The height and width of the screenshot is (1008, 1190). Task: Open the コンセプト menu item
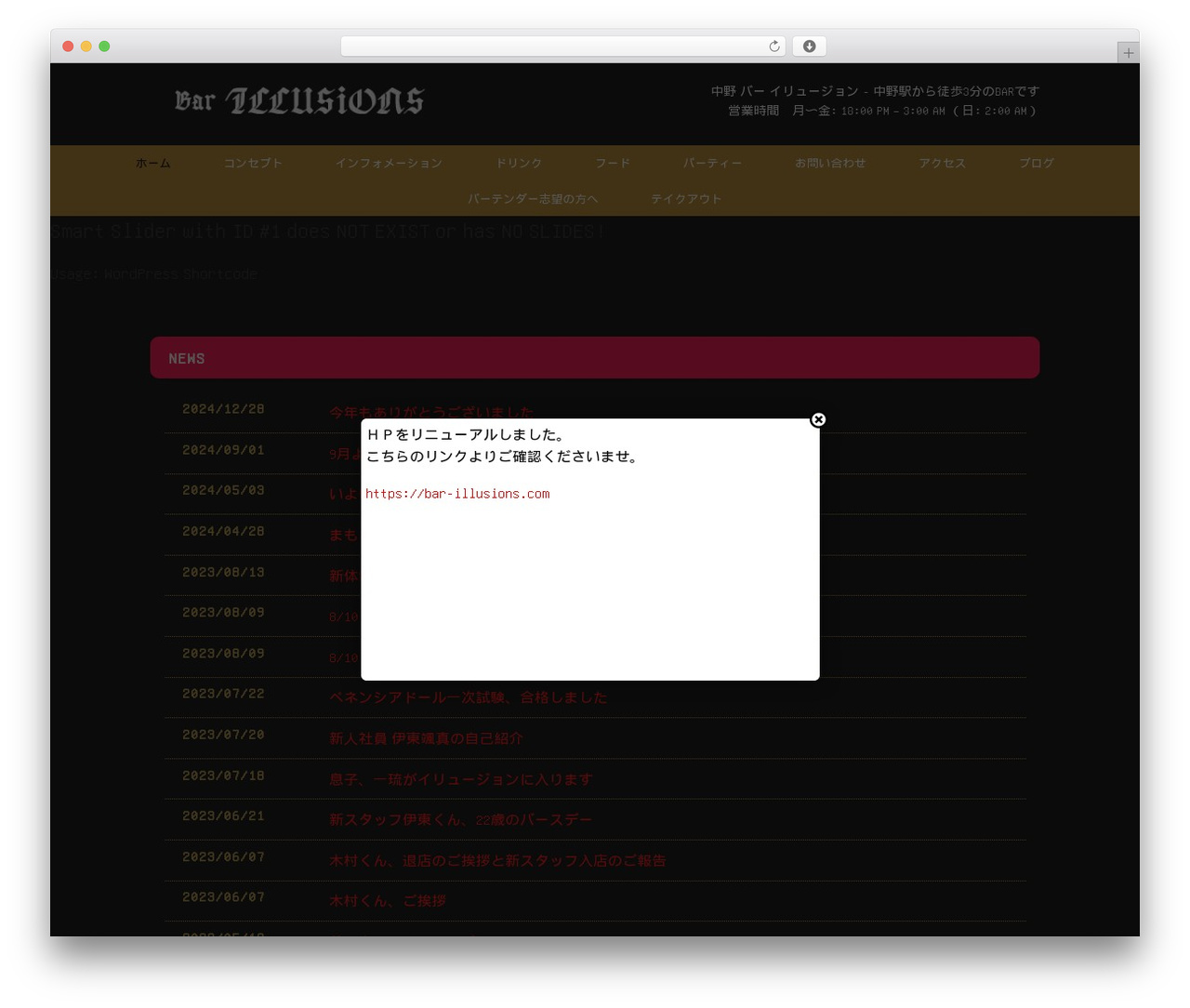coord(253,163)
